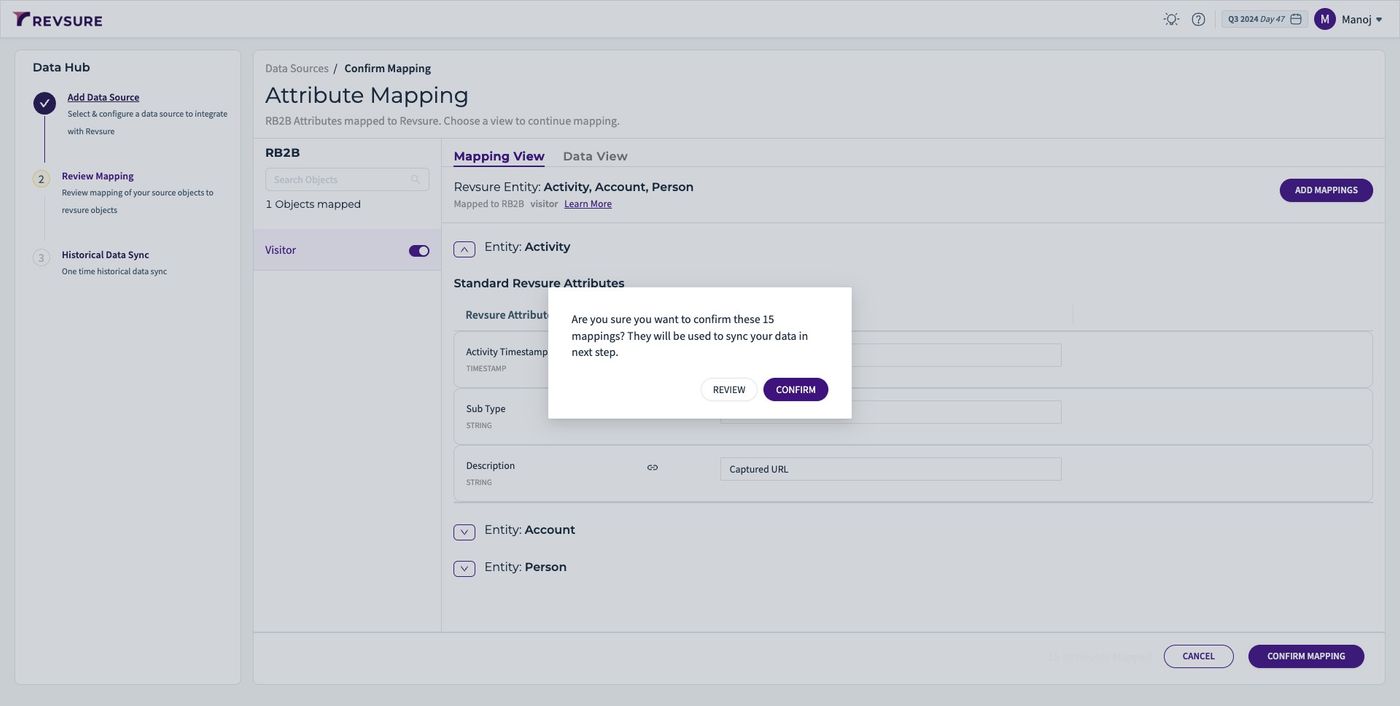This screenshot has width=1400, height=706.
Task: Click the 1 Objects mapped text
Action: (313, 204)
